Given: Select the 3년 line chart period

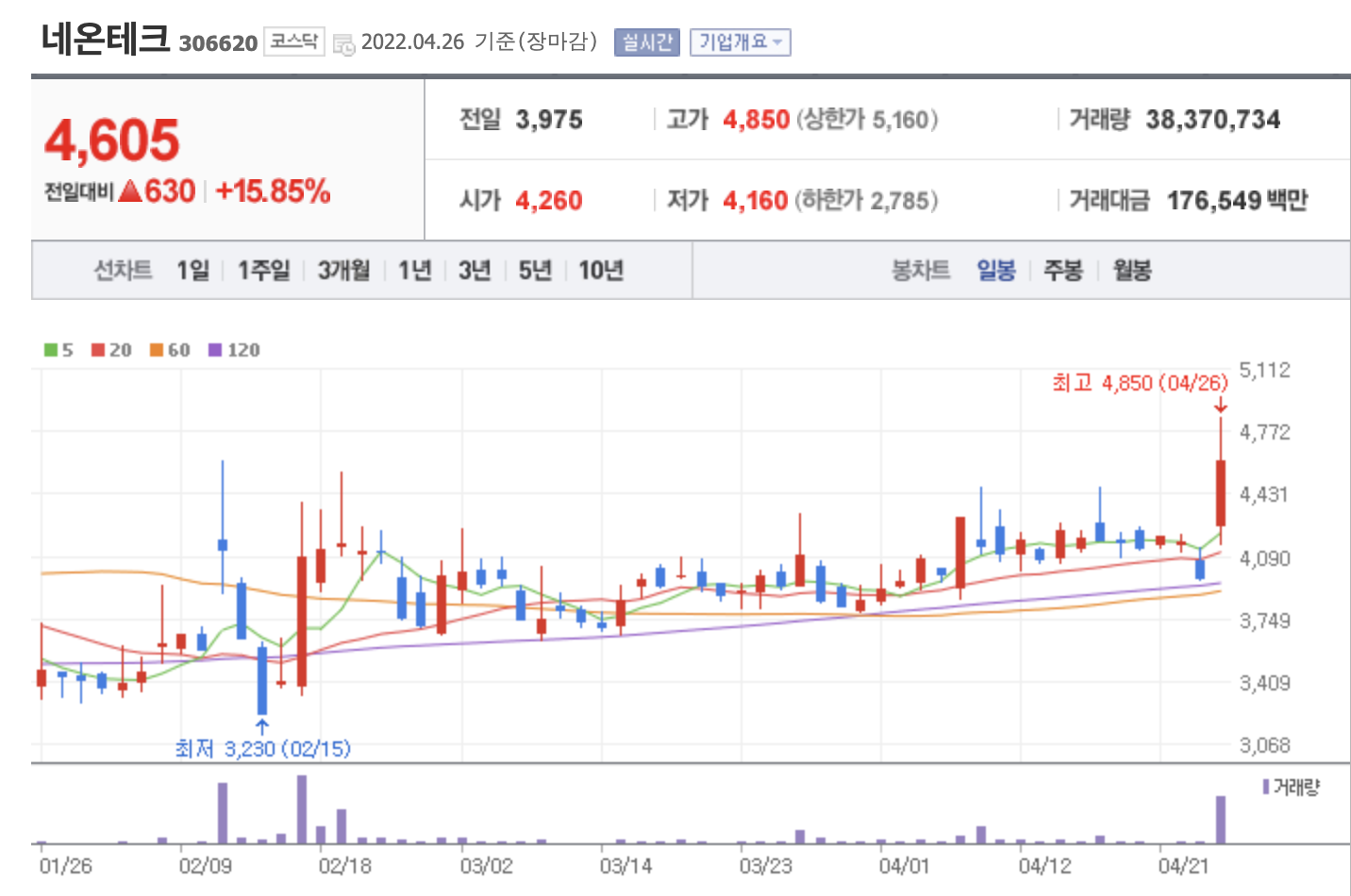Looking at the screenshot, I should tap(475, 271).
